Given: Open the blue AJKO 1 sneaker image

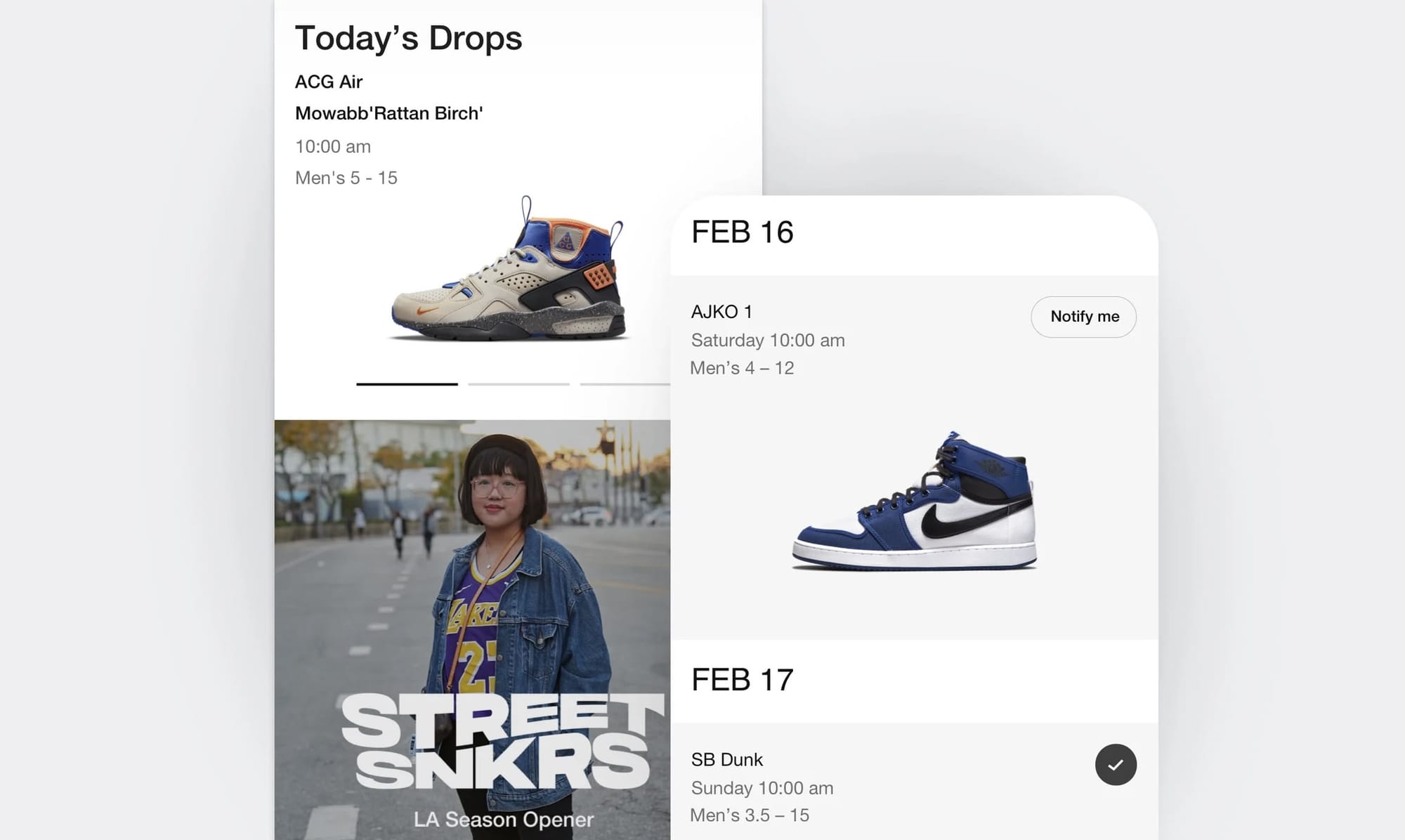Looking at the screenshot, I should pos(915,501).
